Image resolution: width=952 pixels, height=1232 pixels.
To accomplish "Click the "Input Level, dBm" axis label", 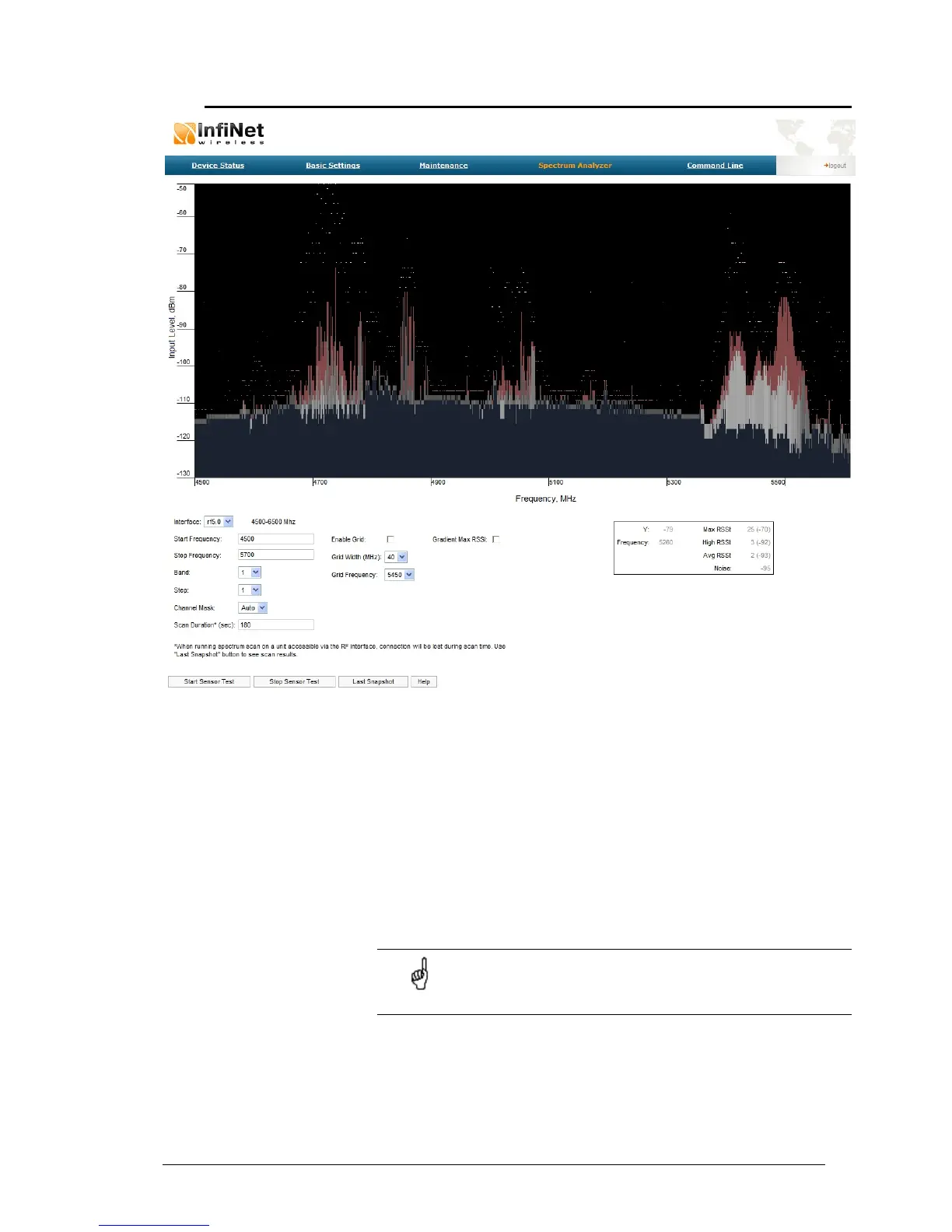I will click(x=173, y=327).
